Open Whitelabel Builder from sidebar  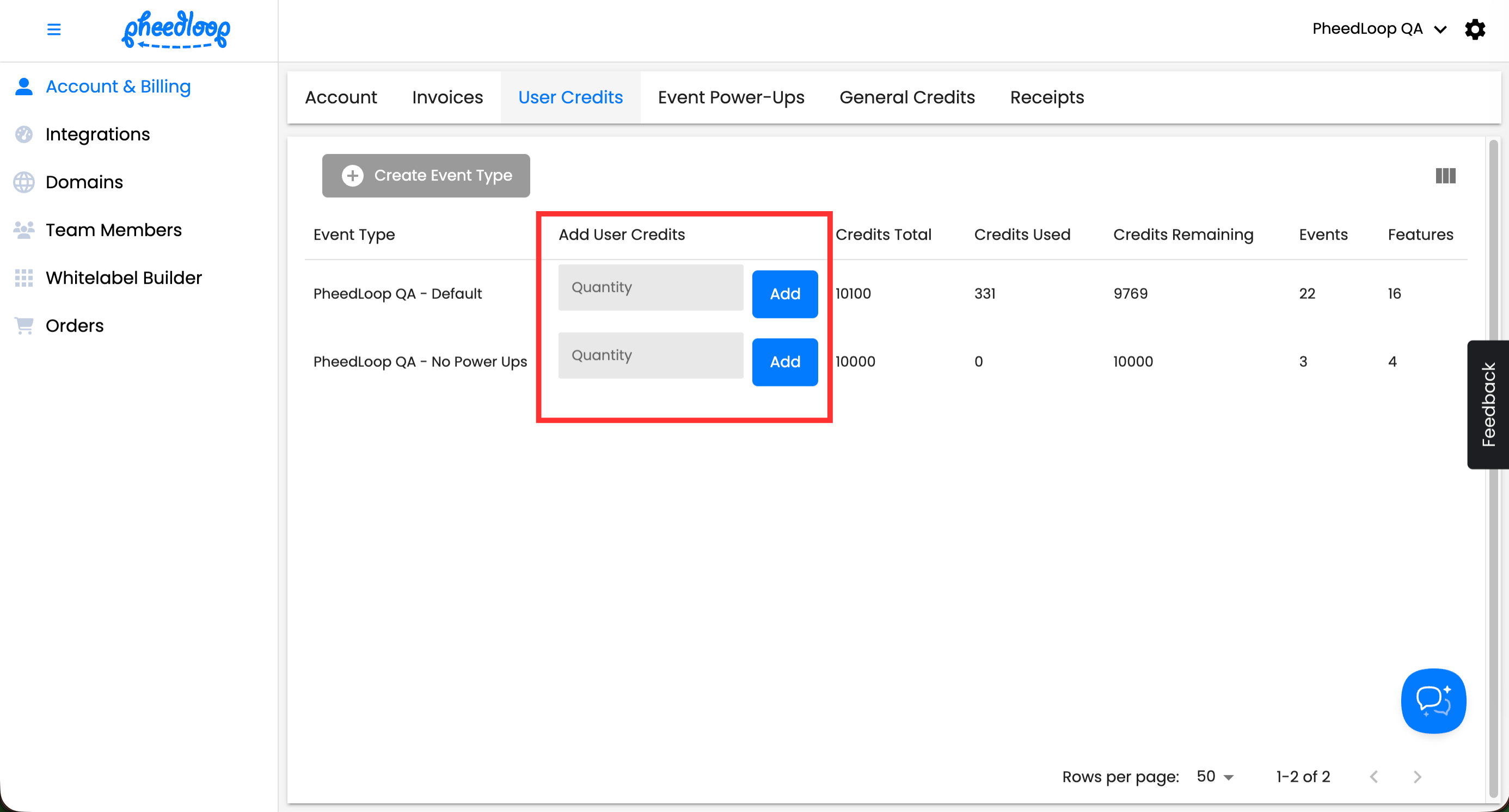pyautogui.click(x=124, y=278)
